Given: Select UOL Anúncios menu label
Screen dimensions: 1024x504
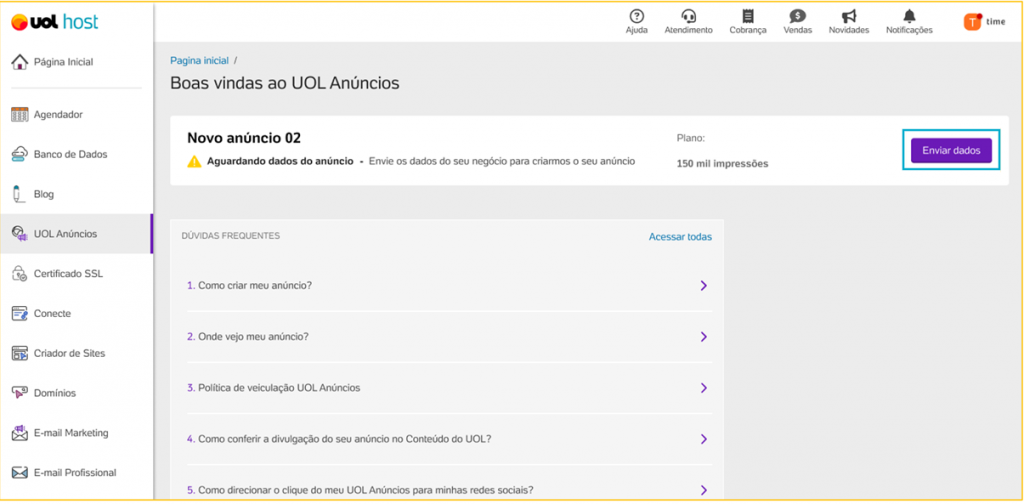Looking at the screenshot, I should pyautogui.click(x=65, y=234).
